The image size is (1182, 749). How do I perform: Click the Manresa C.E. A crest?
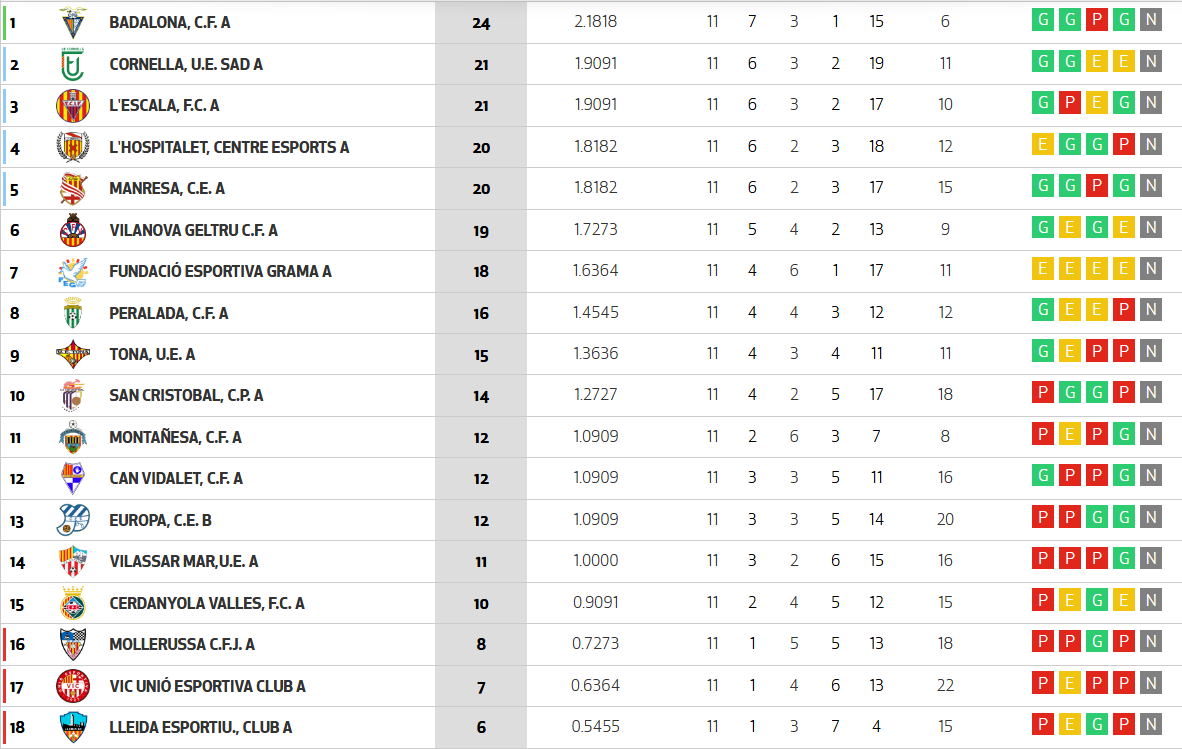coord(73,188)
